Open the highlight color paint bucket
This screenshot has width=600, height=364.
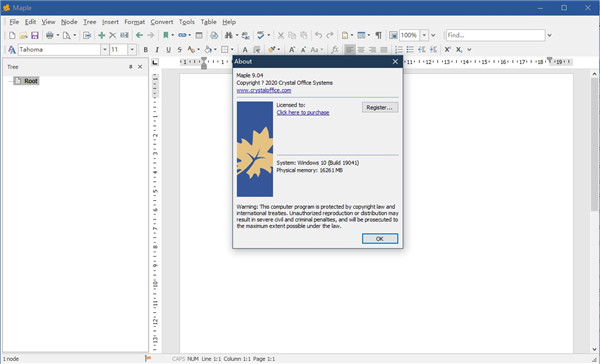208,49
